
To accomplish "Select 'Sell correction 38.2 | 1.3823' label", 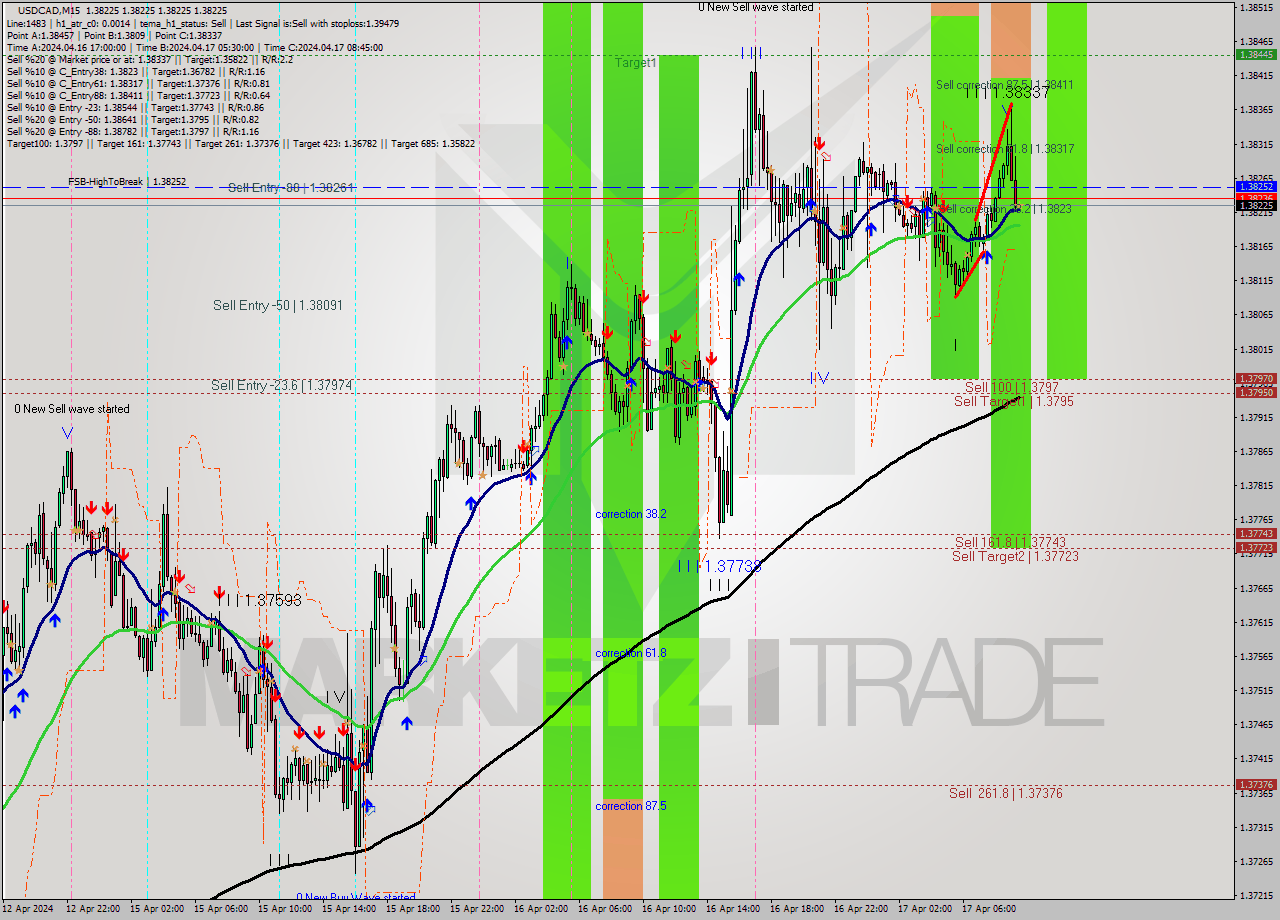I will point(1005,209).
